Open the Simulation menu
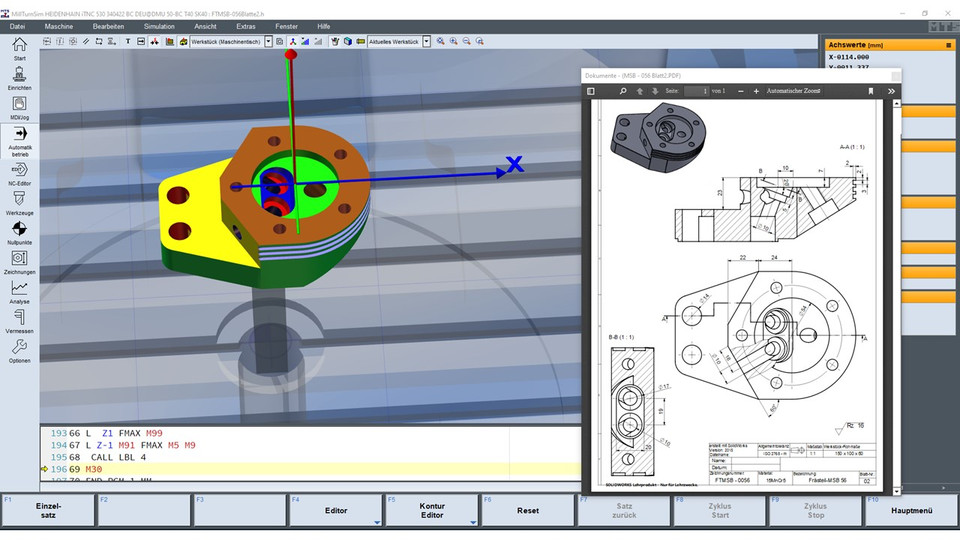This screenshot has height=540, width=960. [x=158, y=26]
